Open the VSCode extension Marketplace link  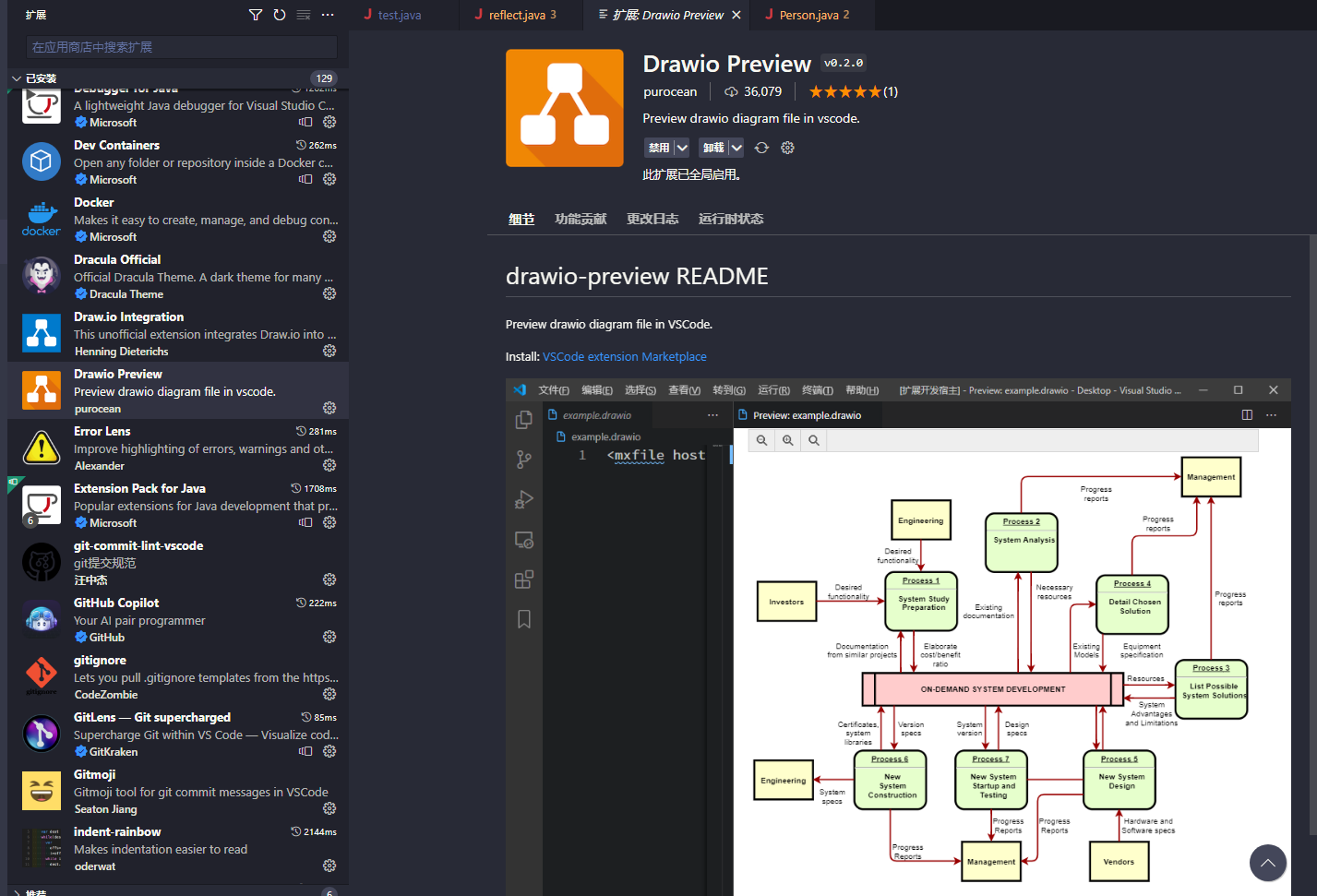625,356
